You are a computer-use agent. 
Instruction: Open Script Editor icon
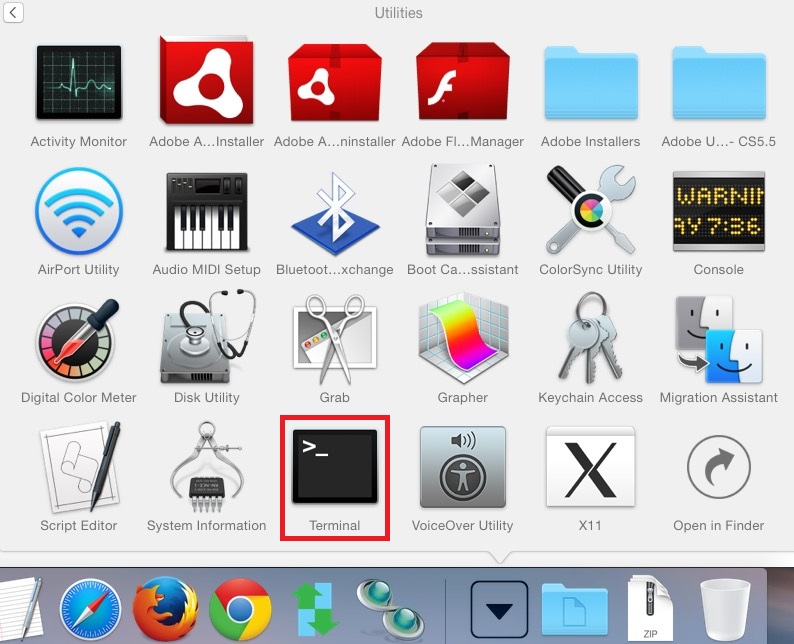[80, 467]
